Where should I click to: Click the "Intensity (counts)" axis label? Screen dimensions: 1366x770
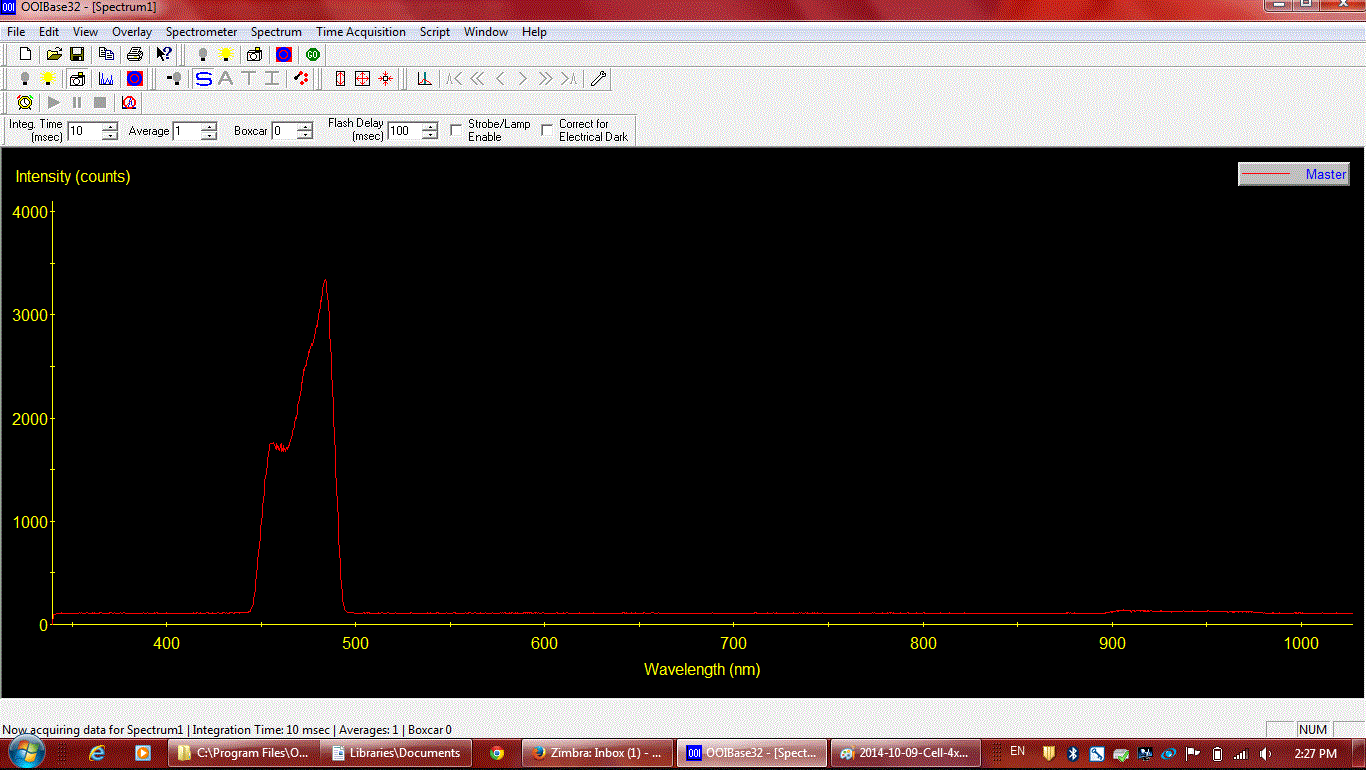pyautogui.click(x=73, y=176)
